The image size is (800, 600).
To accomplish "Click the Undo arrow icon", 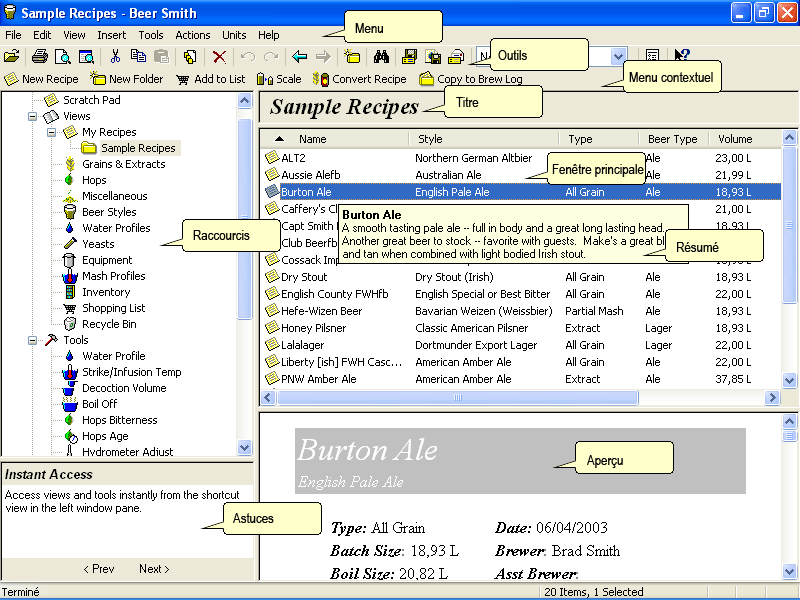I will tap(248, 56).
